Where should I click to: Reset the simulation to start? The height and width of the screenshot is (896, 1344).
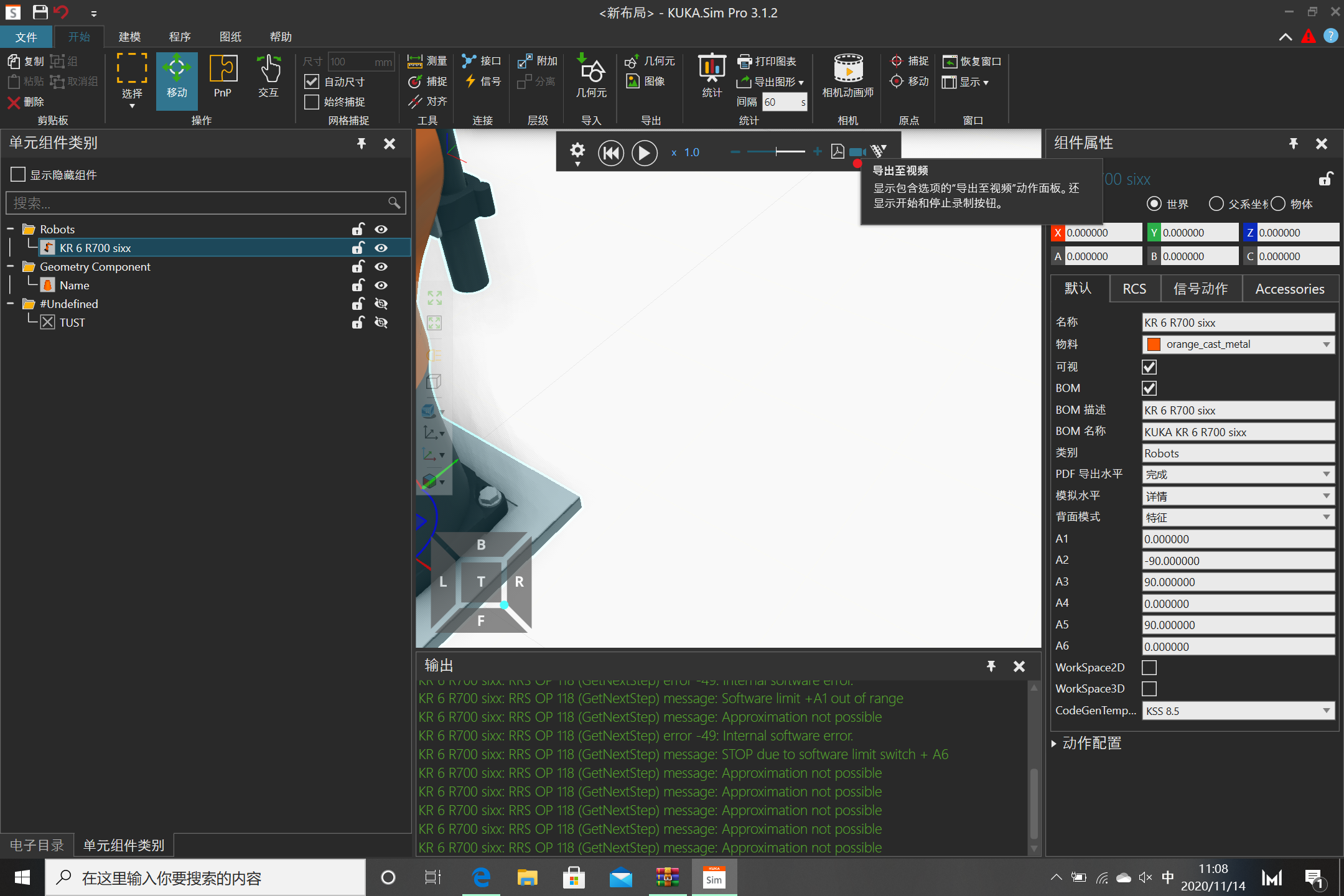611,152
